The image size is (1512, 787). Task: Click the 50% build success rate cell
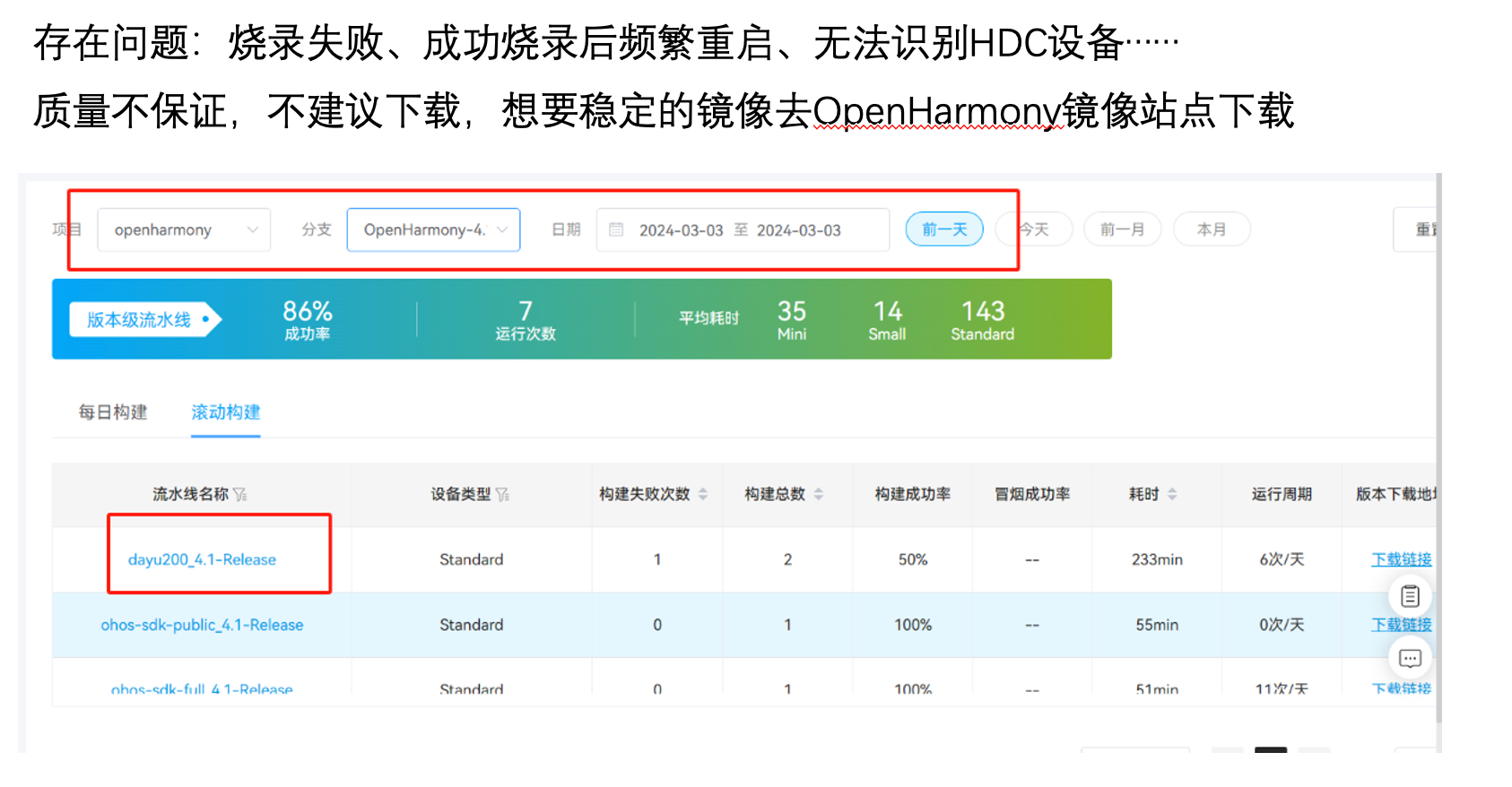pos(913,559)
